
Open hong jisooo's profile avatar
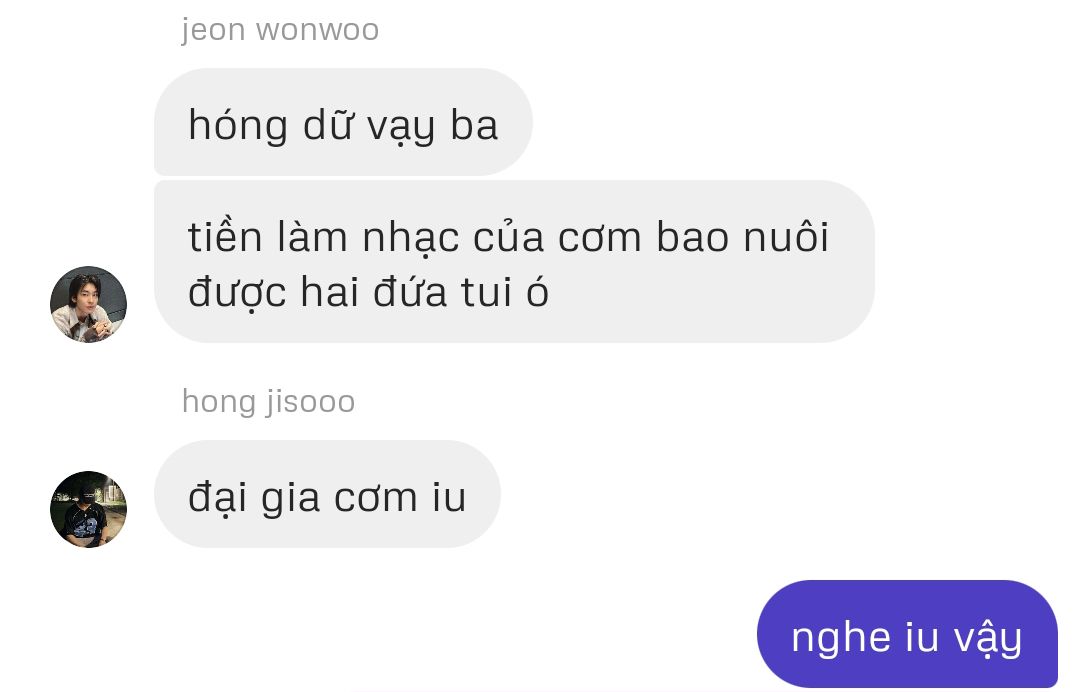pyautogui.click(x=88, y=509)
